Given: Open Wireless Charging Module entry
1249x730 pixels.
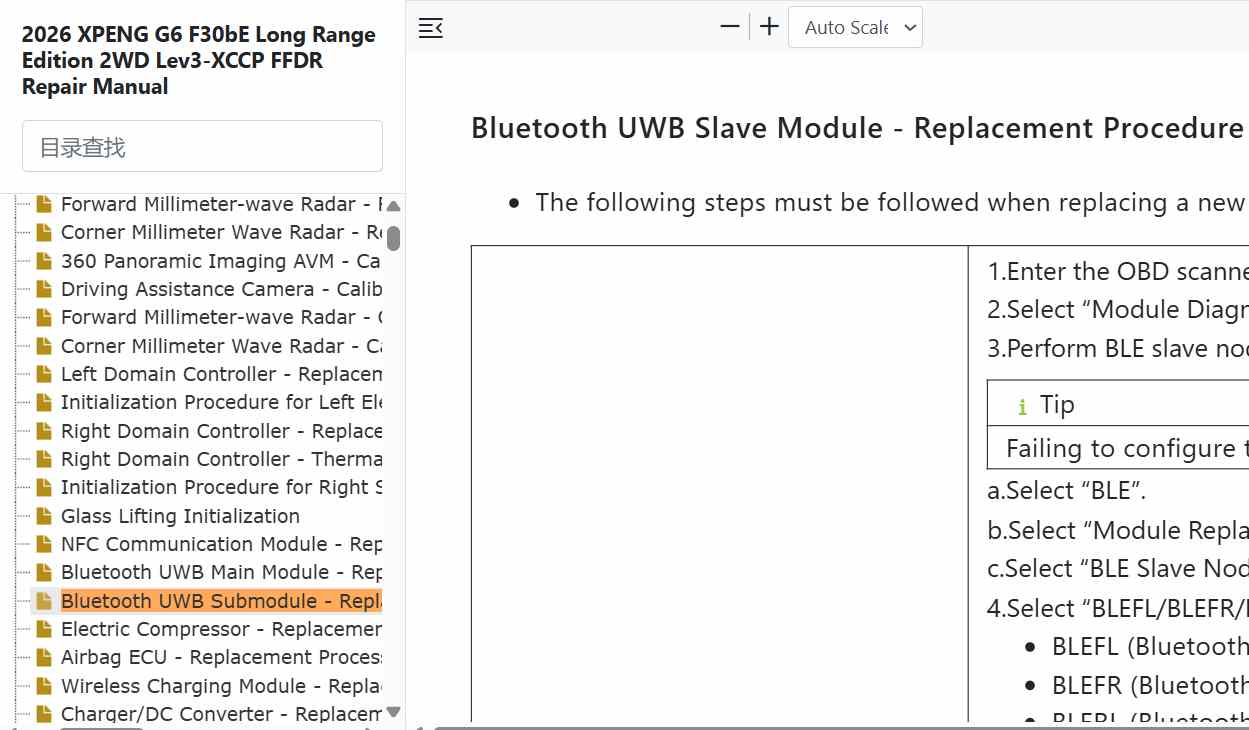Looking at the screenshot, I should click(221, 686).
